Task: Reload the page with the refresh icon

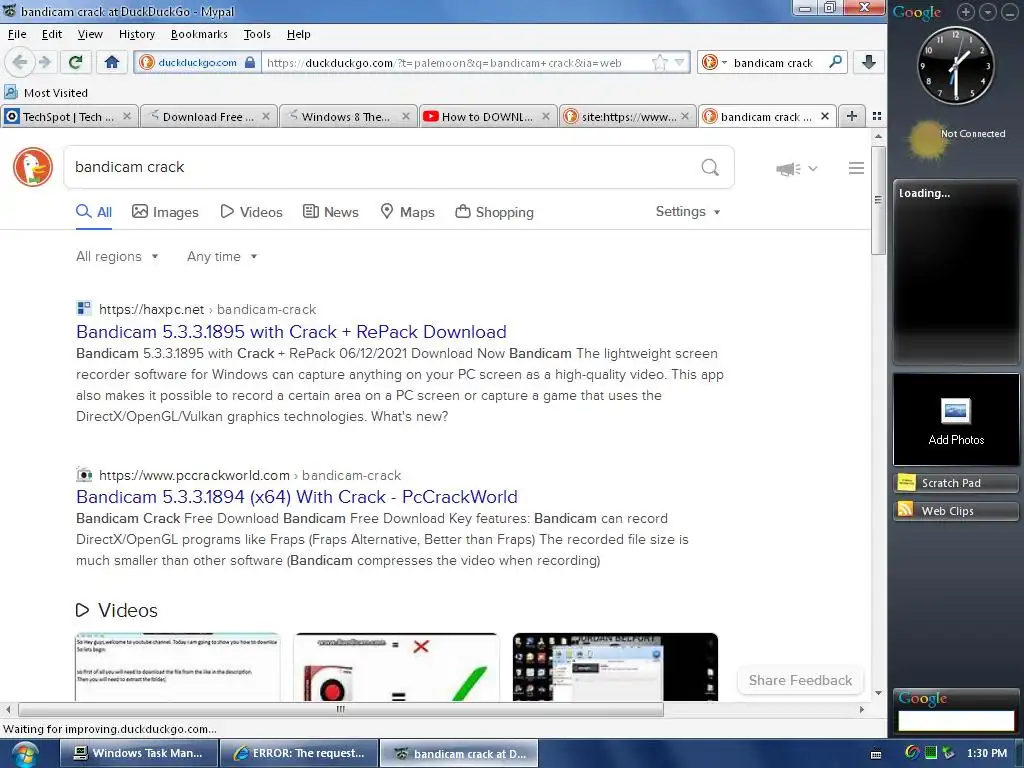Action: pos(76,63)
